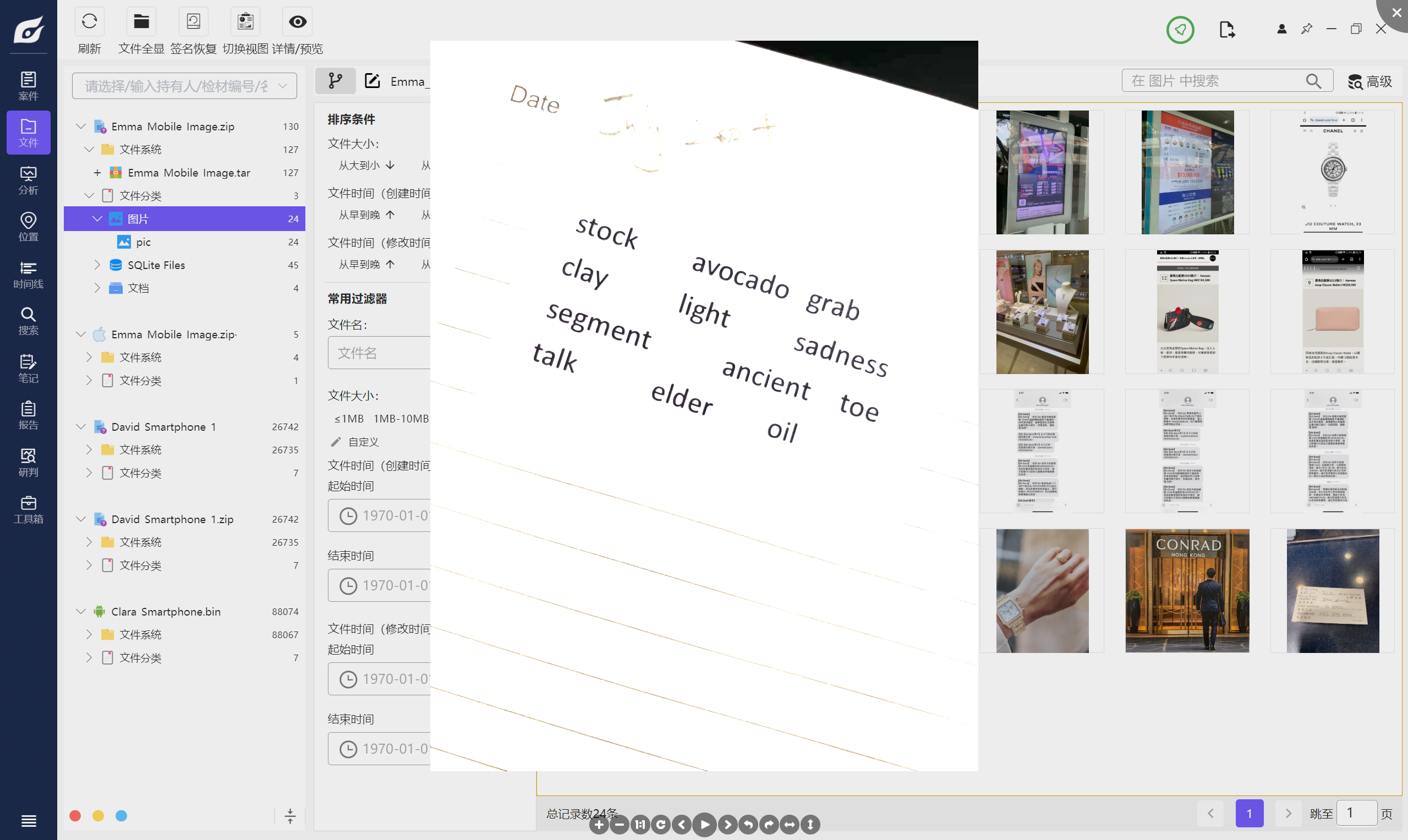Switch to 时间线 timeline sidebar tab
The height and width of the screenshot is (840, 1408).
pos(28,274)
